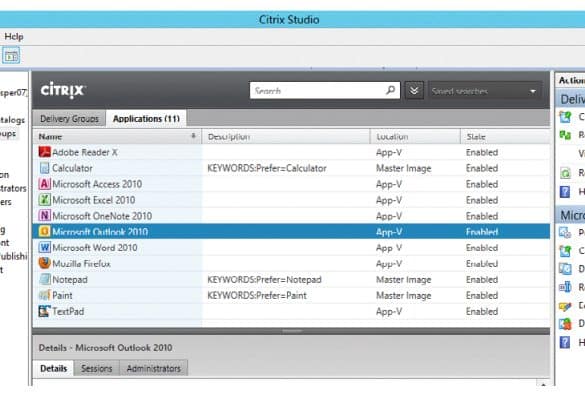
Task: Click the show/hide action pane toolbar icon
Action: coord(11,56)
